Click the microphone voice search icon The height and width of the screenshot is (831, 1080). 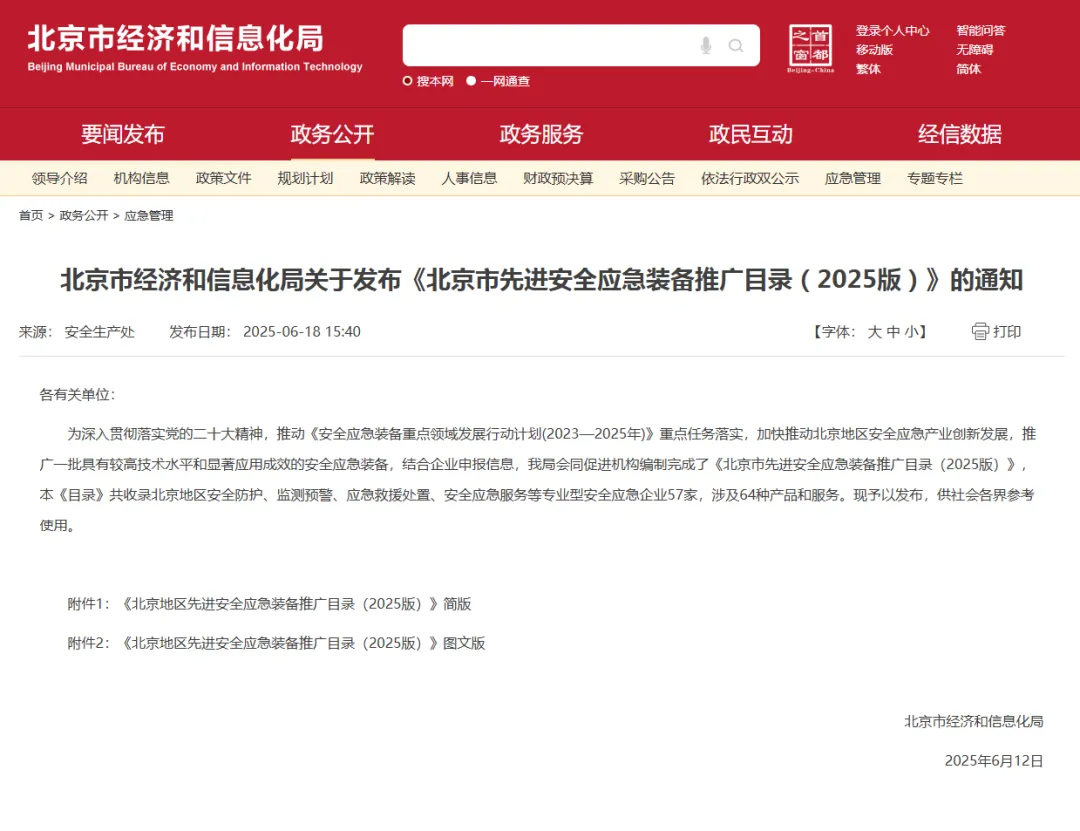(x=706, y=46)
